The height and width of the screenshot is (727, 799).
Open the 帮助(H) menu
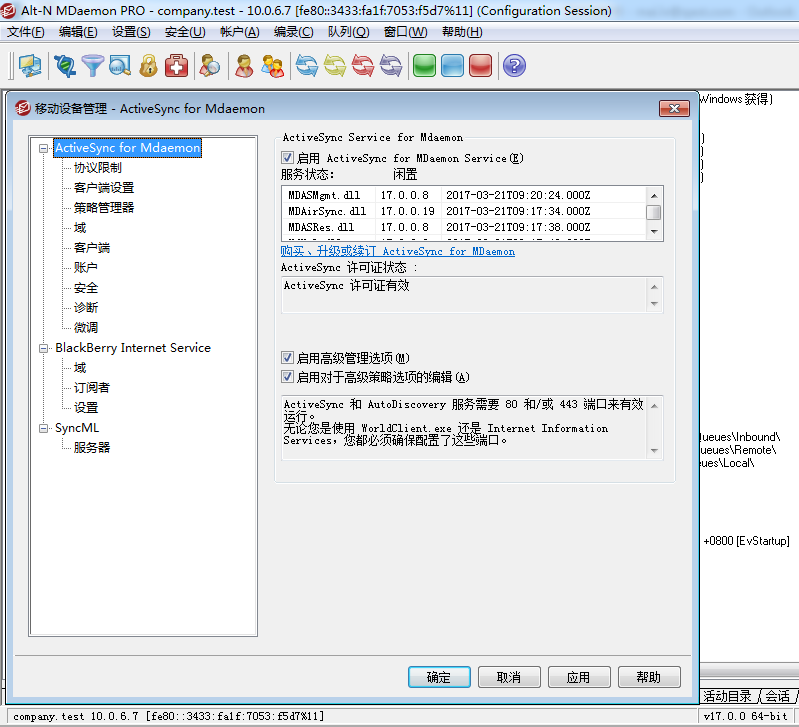pos(462,32)
